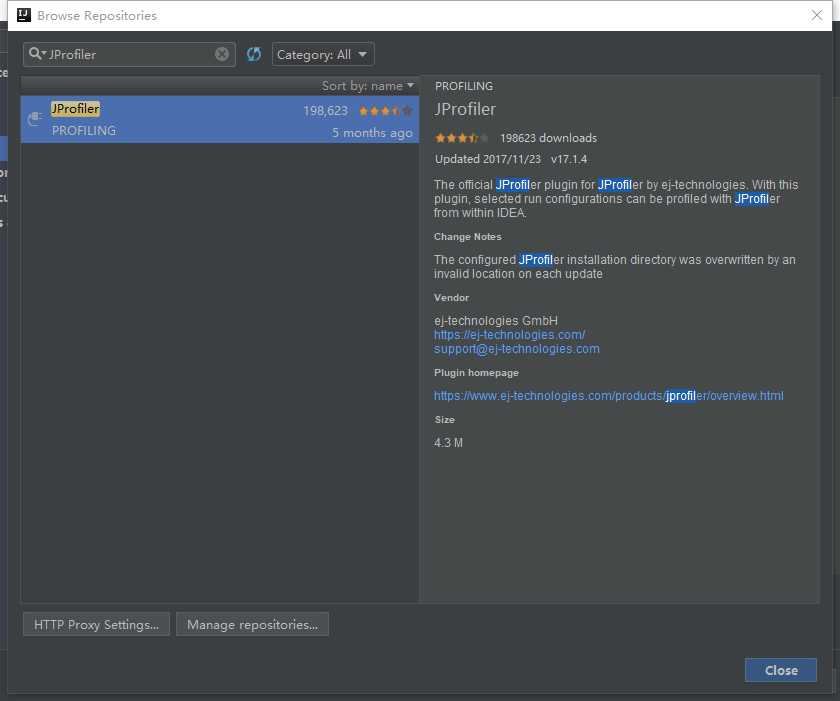Select the JProfiler plugin row
This screenshot has height=701, width=840.
[220, 119]
